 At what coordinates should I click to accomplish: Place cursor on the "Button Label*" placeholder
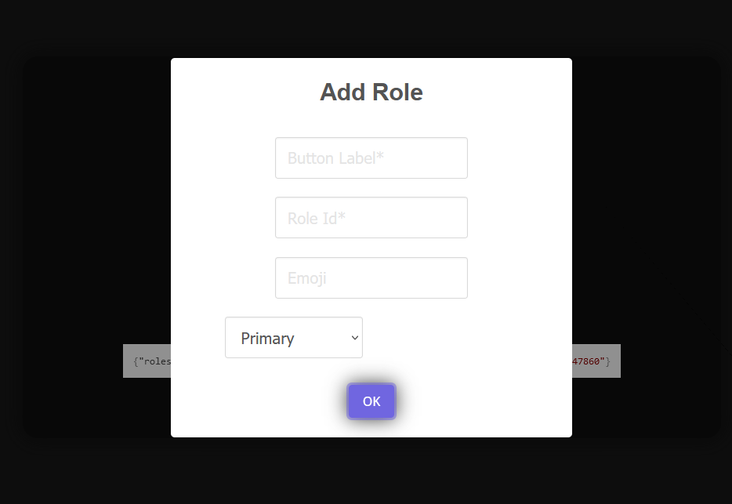[336, 158]
